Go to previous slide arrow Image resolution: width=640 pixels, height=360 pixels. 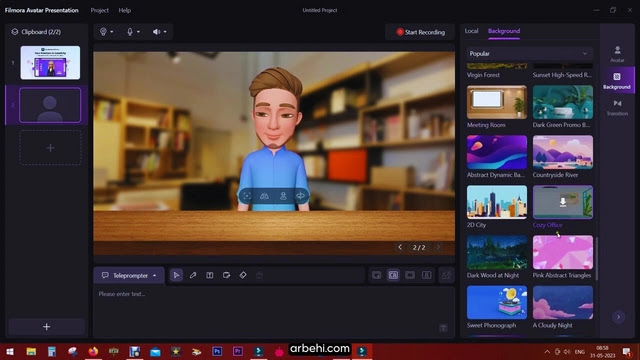click(x=400, y=247)
